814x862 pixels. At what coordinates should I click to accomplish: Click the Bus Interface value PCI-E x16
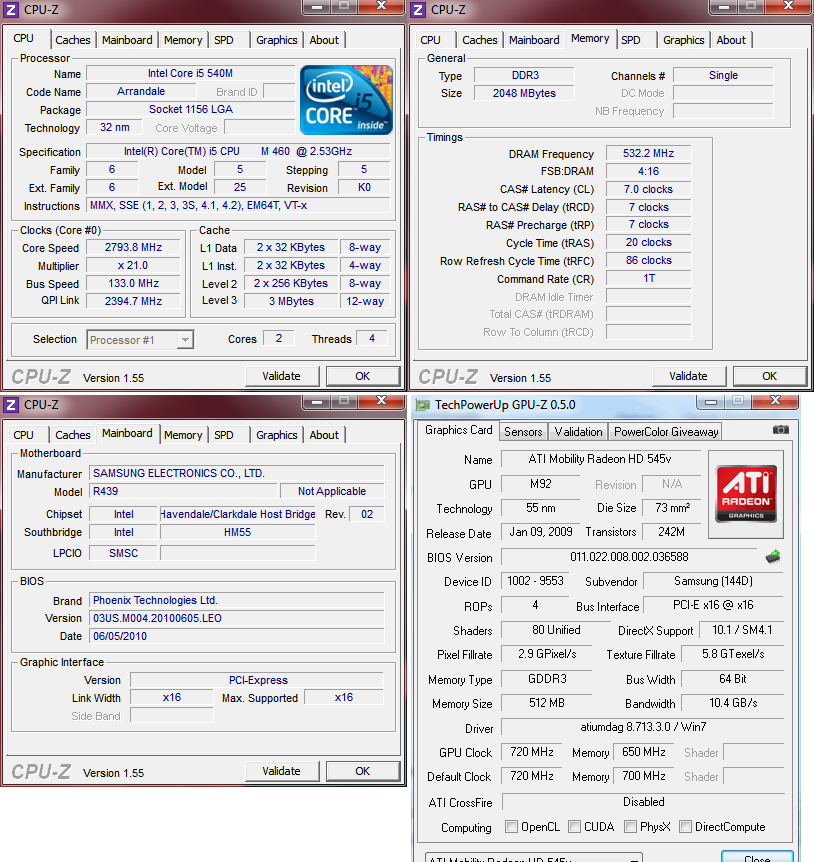pyautogui.click(x=713, y=605)
